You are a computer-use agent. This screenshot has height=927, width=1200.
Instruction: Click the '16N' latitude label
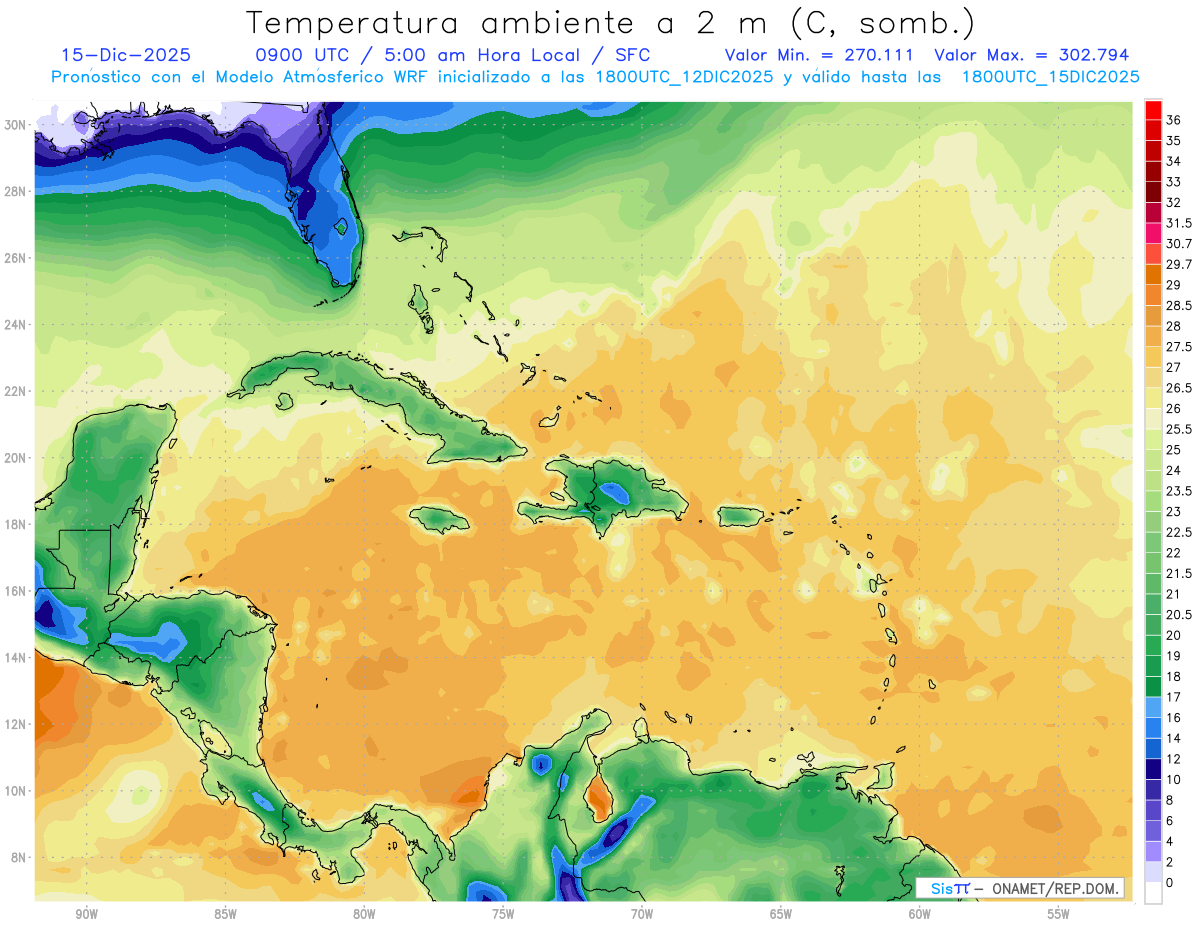pyautogui.click(x=15, y=591)
